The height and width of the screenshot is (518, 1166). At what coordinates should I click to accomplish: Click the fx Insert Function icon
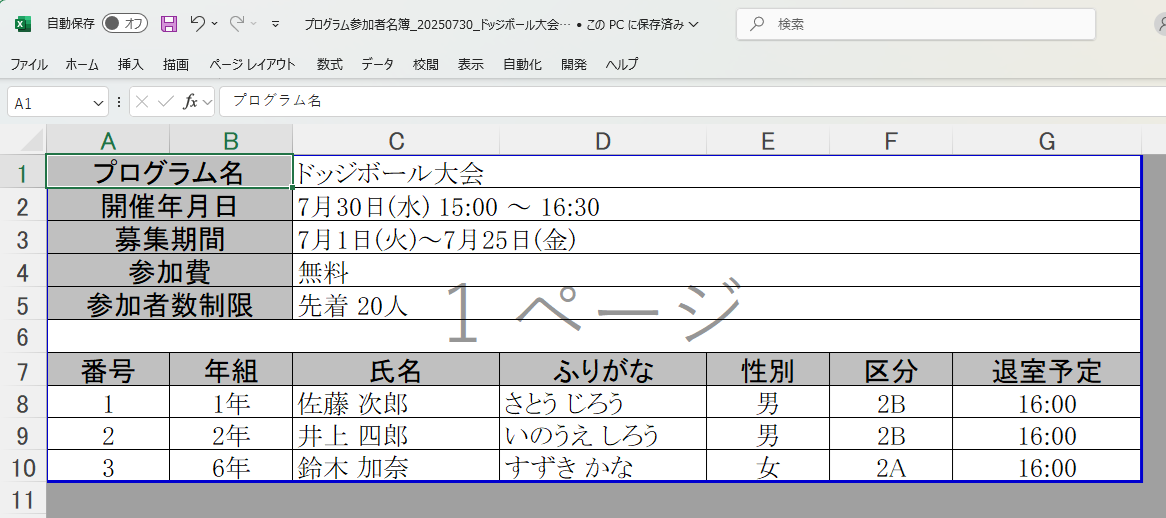[x=190, y=102]
